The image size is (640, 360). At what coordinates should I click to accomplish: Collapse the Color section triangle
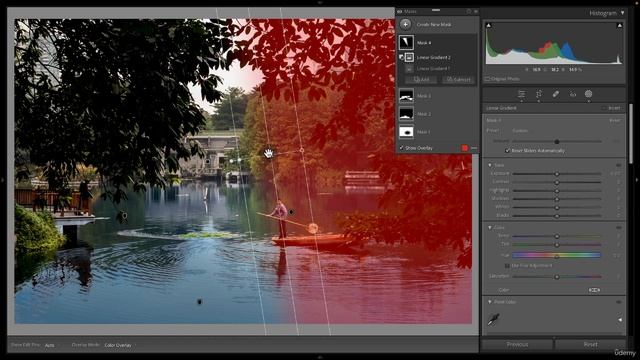pos(490,227)
